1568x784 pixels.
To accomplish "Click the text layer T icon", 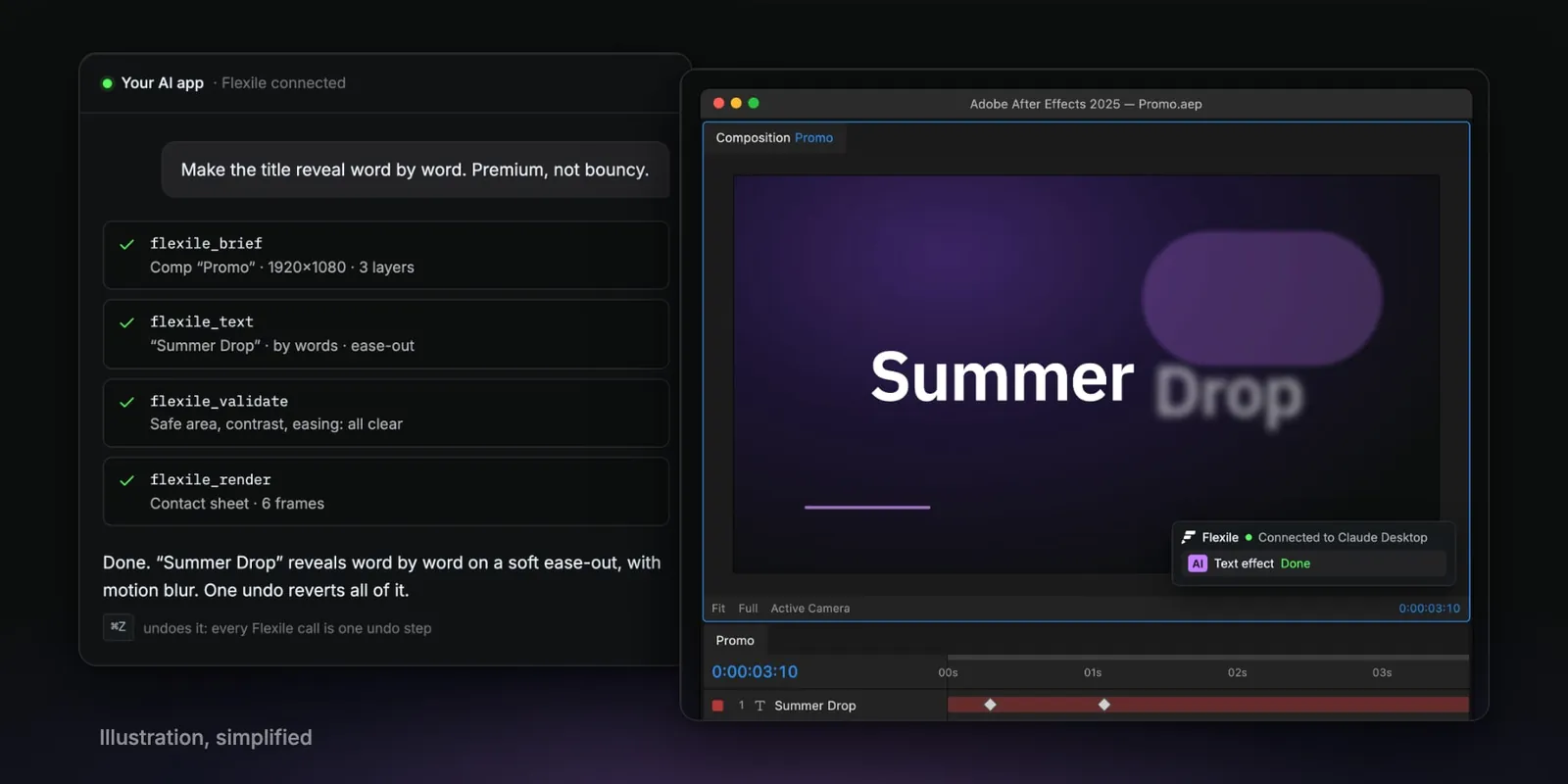I will [759, 706].
